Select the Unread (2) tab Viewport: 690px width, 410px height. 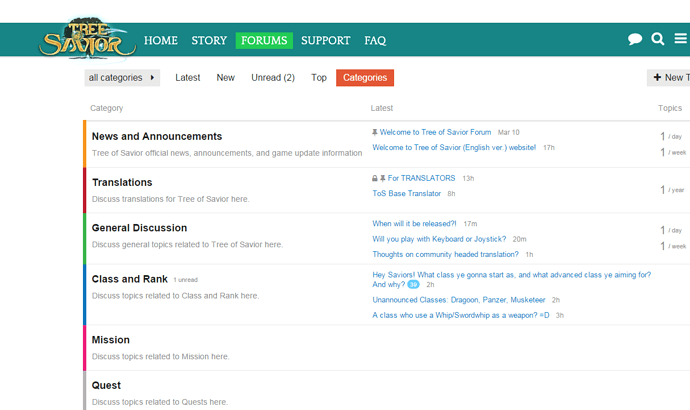point(272,78)
